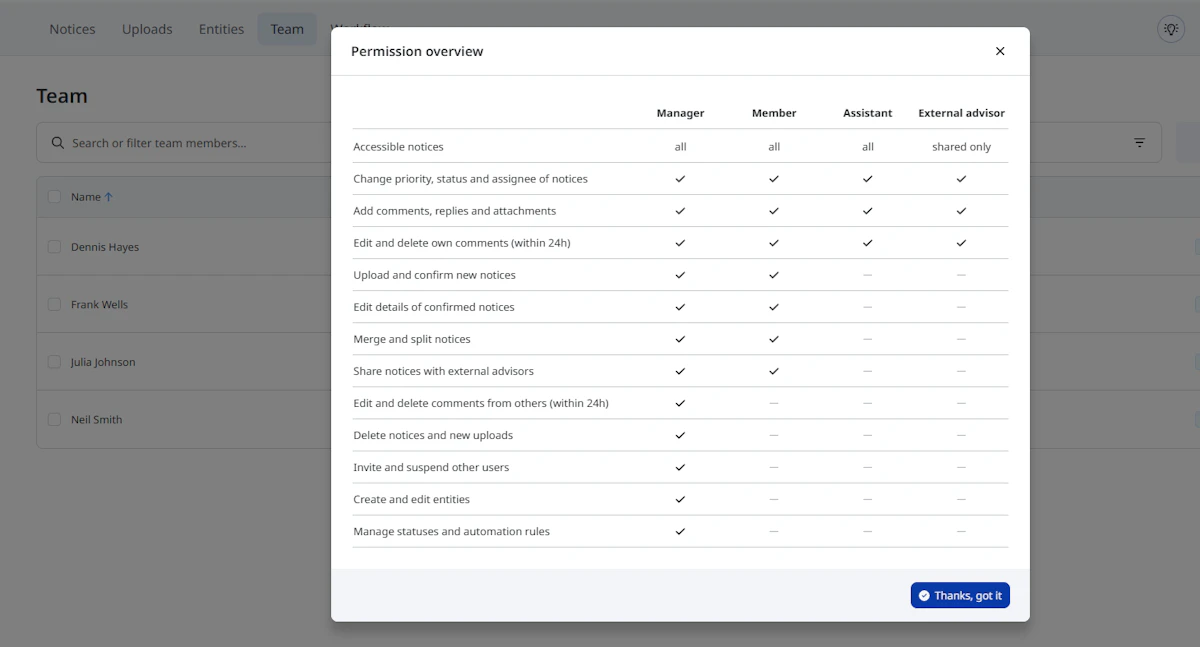Viewport: 1200px width, 647px height.
Task: Open the Notices tab
Action: 72,29
